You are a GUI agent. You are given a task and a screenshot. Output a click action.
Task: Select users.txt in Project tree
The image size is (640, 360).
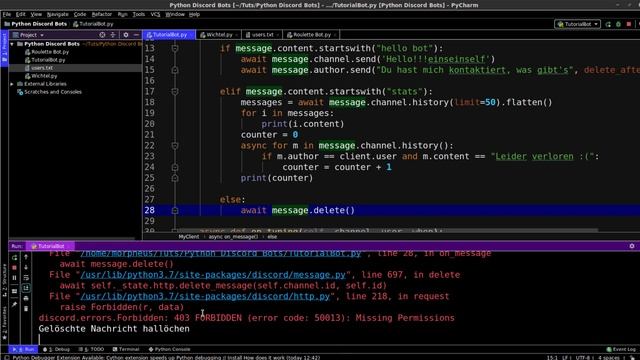click(x=42, y=68)
